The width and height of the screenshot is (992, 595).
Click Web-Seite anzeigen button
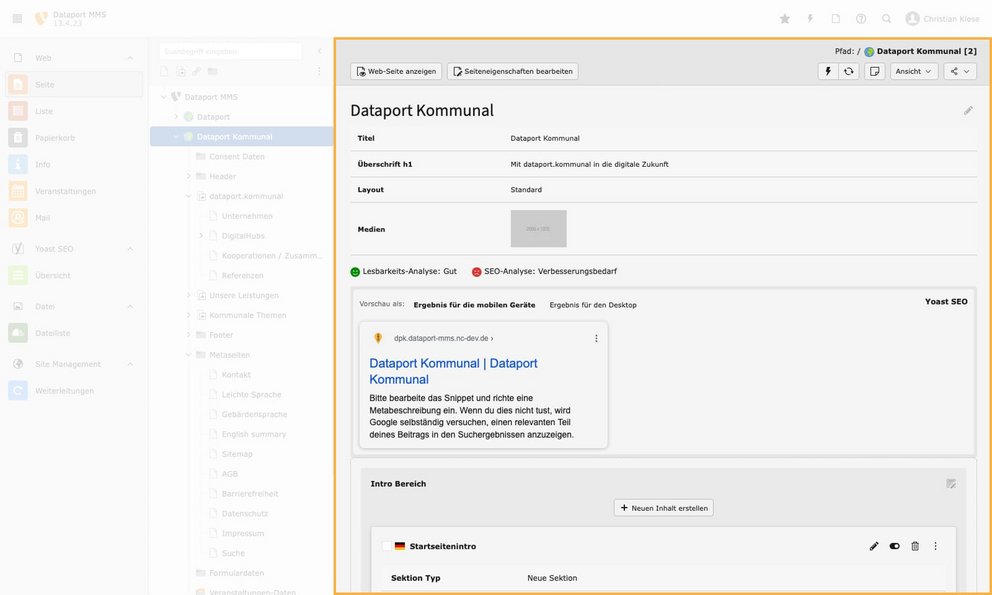[x=396, y=71]
